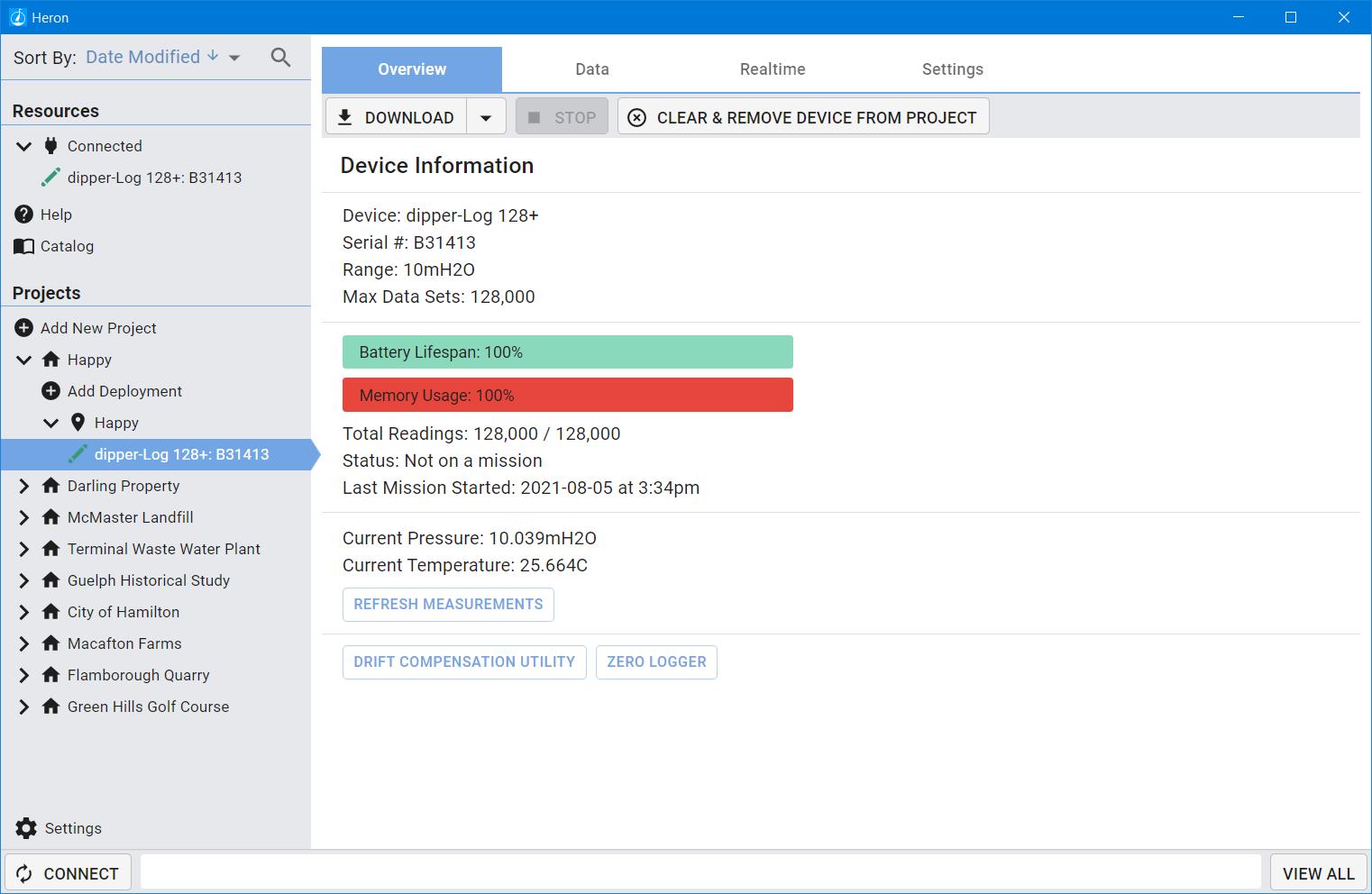Expand the McMaster Landfill project
The height and width of the screenshot is (894, 1372).
point(24,517)
